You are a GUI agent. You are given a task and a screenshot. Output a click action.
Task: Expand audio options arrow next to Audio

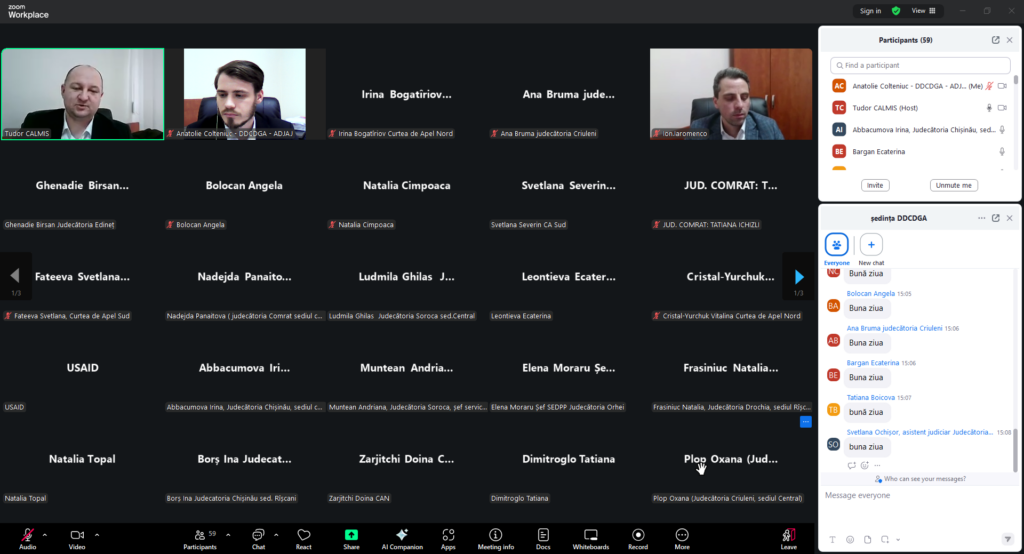coord(45,534)
